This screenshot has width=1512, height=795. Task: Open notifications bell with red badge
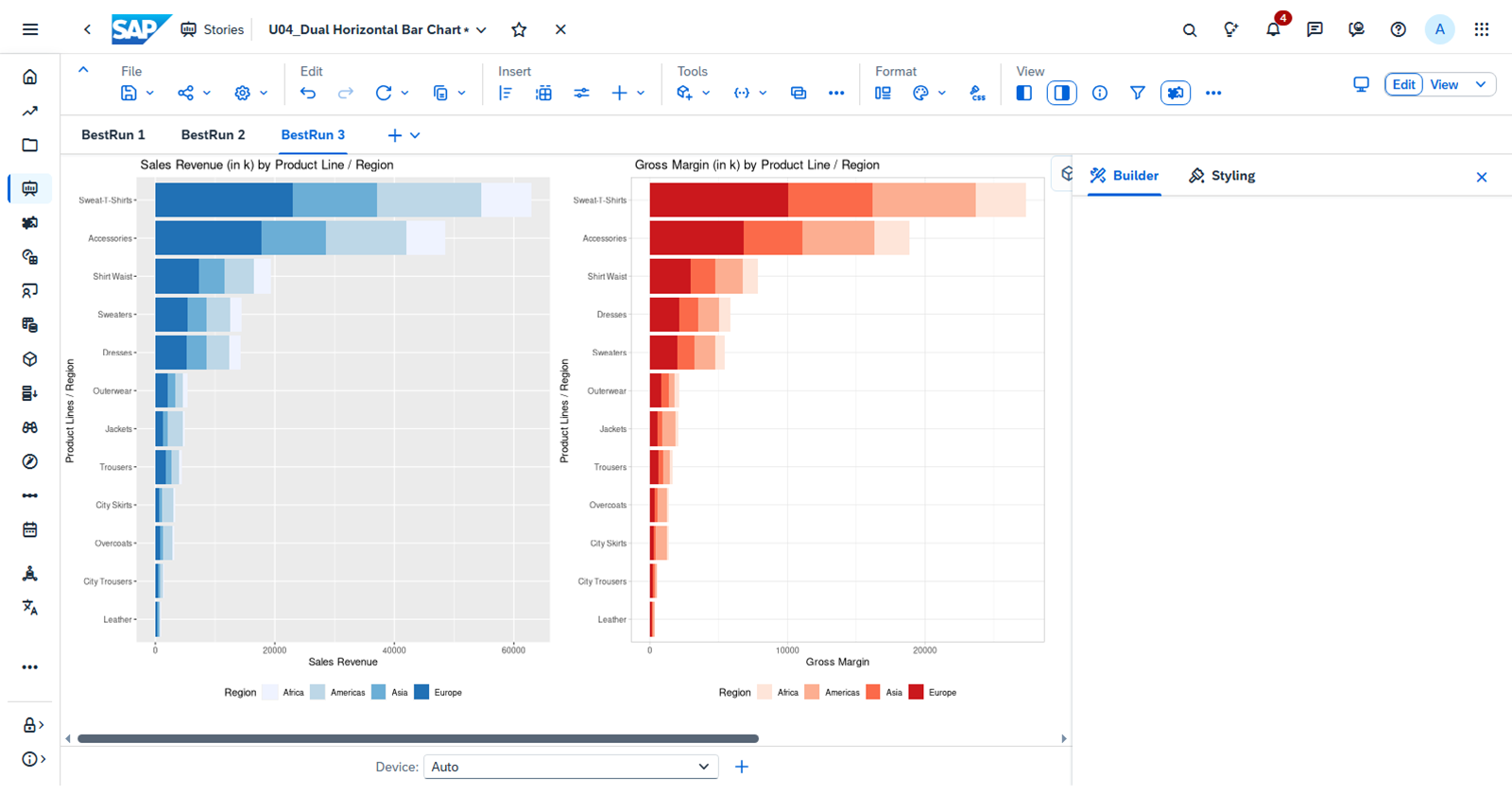(1274, 28)
